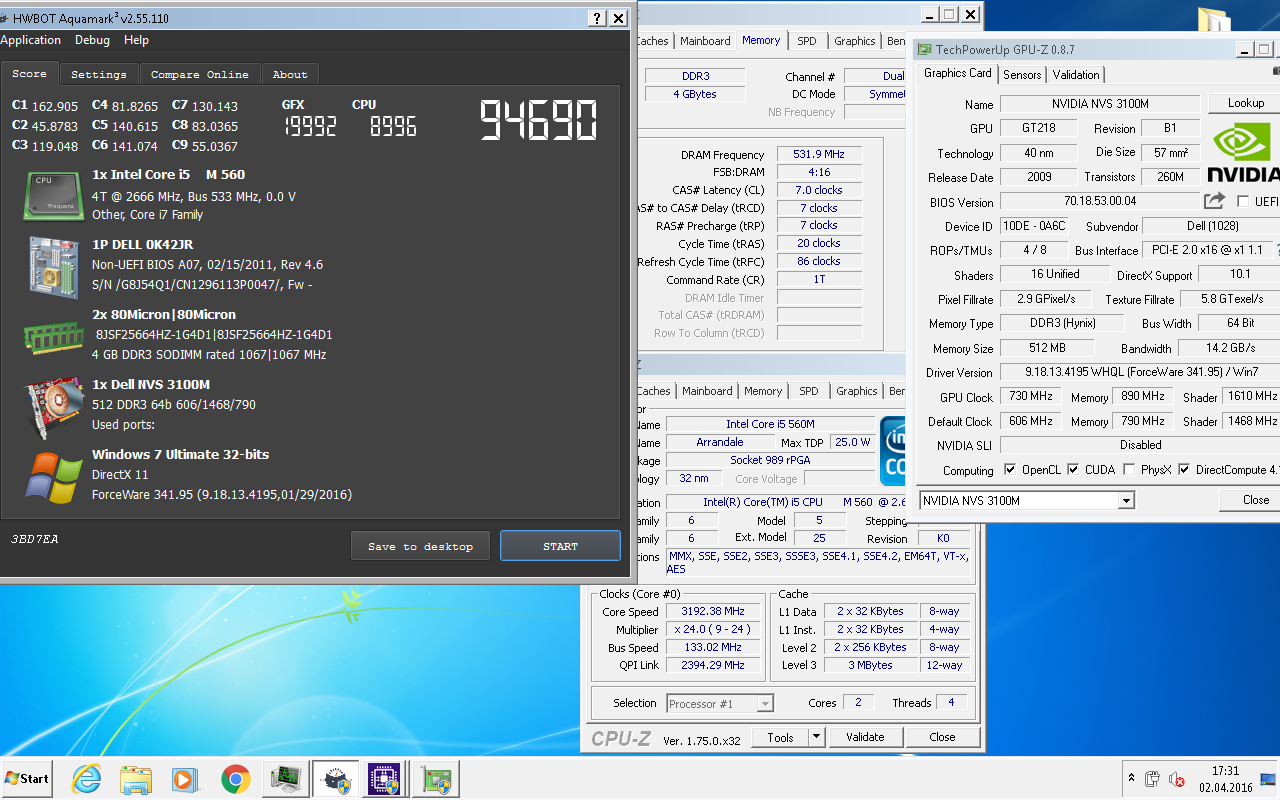Toggle the UEFI checkbox in GPU-Z
1280x800 pixels.
tap(1243, 202)
